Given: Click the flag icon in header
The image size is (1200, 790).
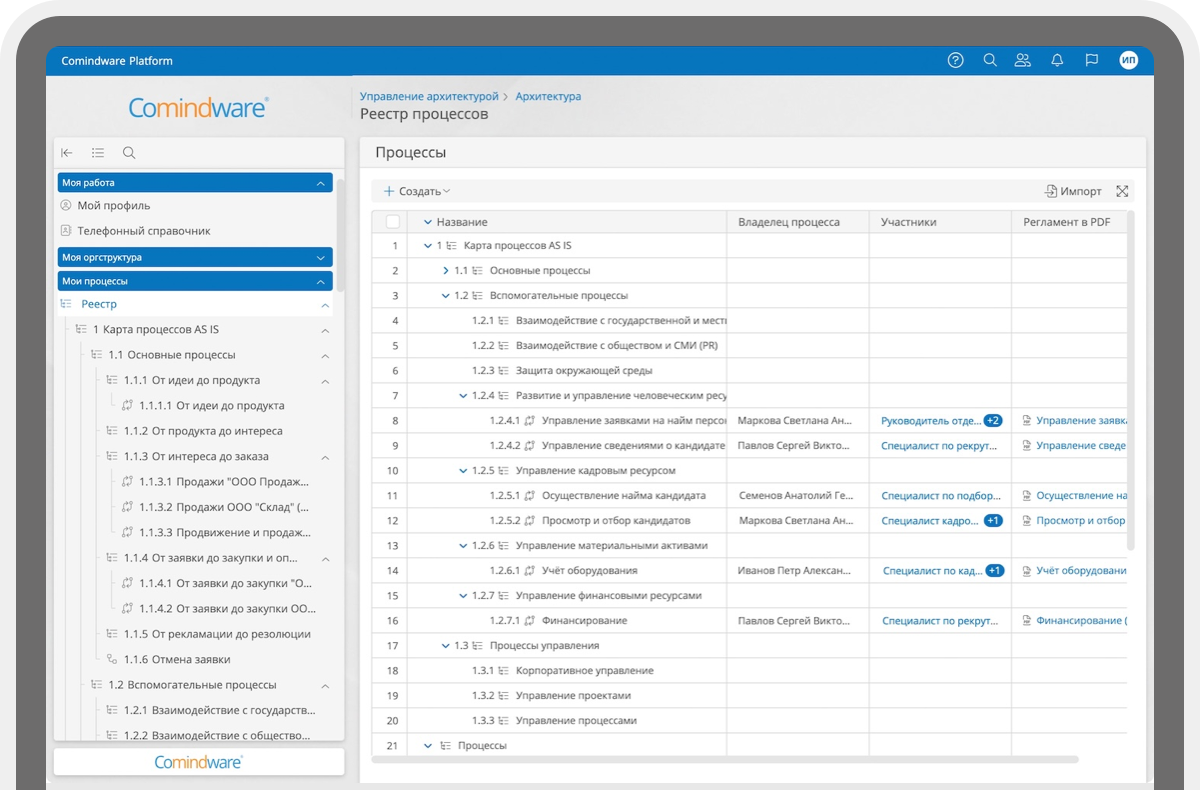Looking at the screenshot, I should point(1092,60).
